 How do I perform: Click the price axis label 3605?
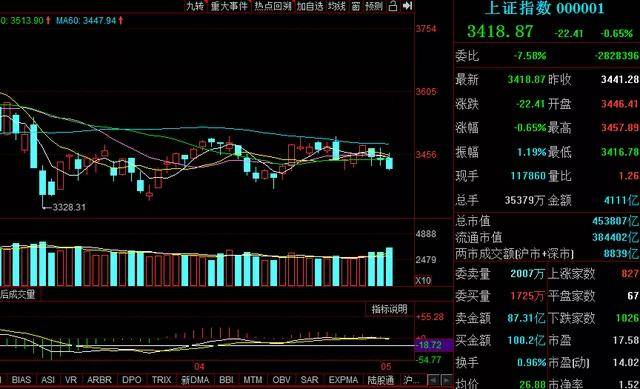click(x=426, y=91)
